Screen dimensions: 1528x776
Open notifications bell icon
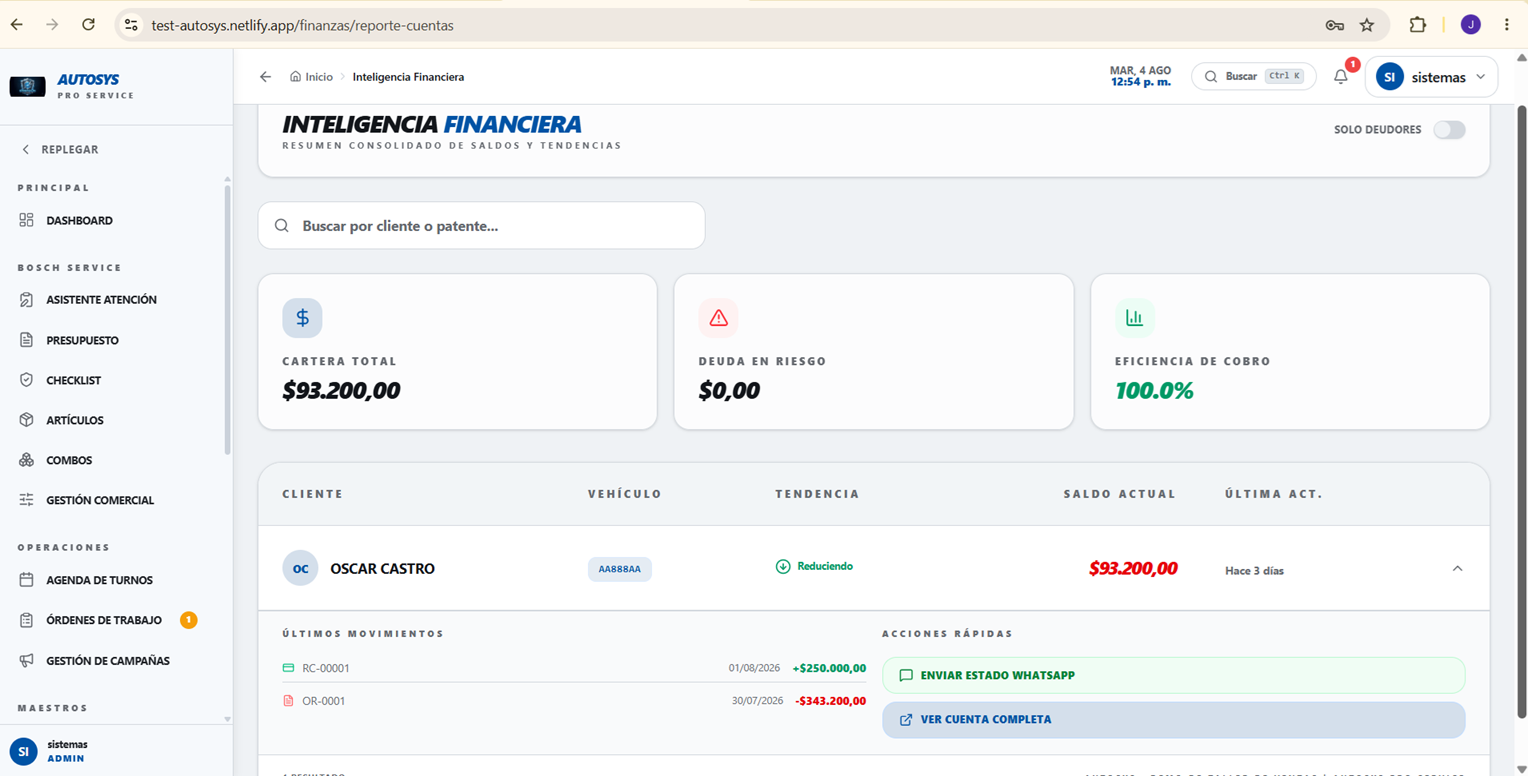[1341, 77]
